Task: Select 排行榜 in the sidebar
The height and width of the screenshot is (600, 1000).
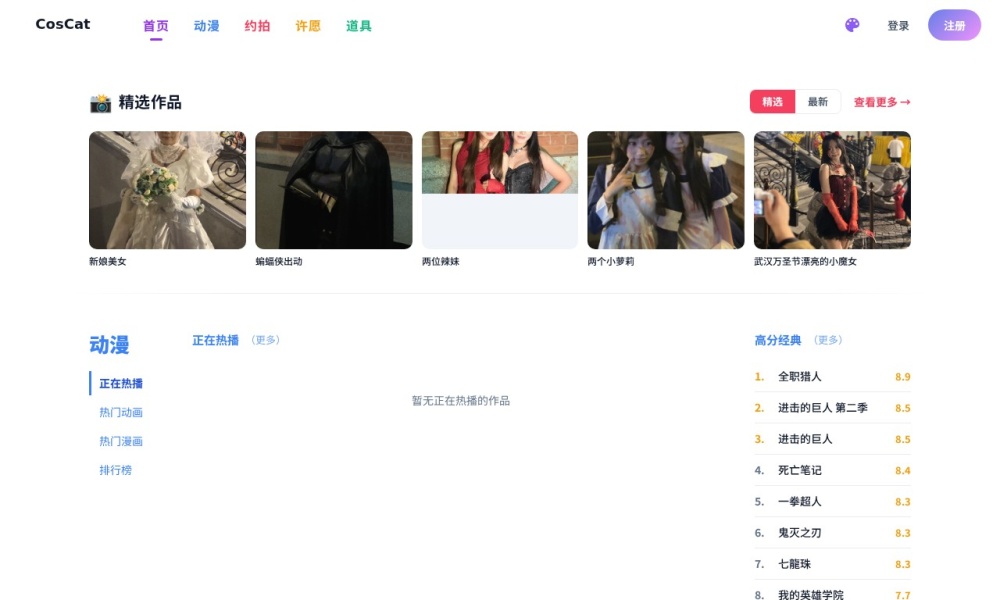Action: [115, 470]
